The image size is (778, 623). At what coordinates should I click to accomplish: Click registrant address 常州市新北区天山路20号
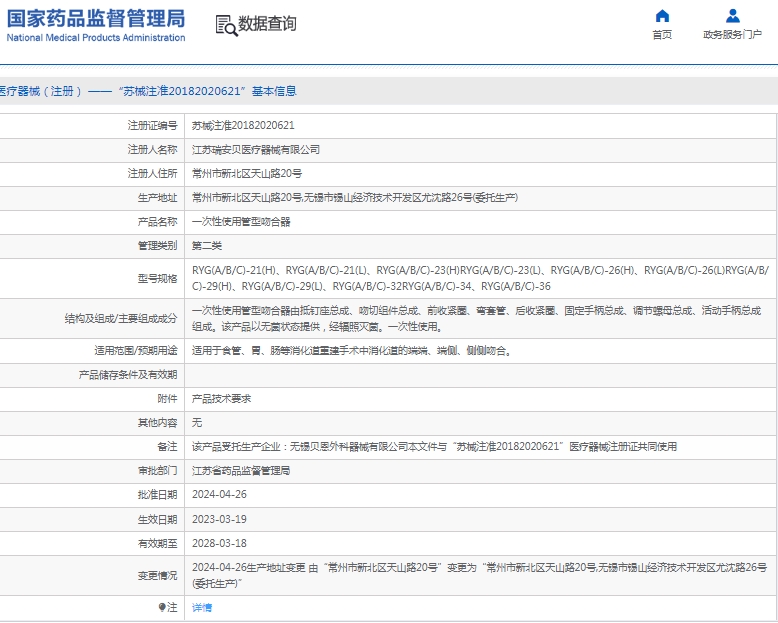click(247, 174)
